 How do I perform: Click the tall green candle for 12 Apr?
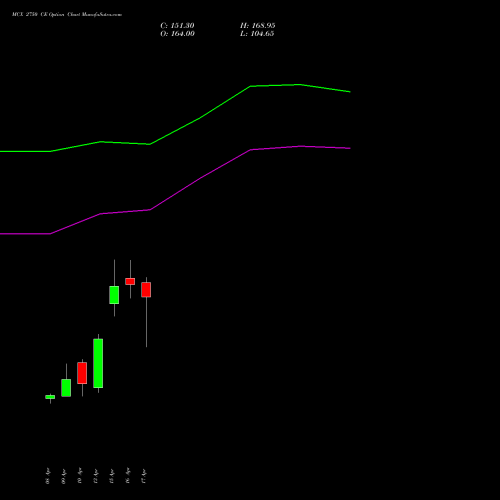[98, 363]
